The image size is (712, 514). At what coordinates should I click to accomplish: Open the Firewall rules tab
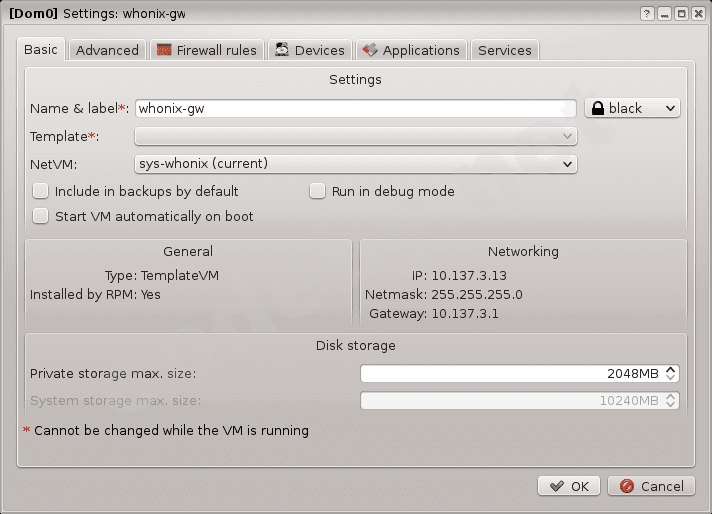207,50
